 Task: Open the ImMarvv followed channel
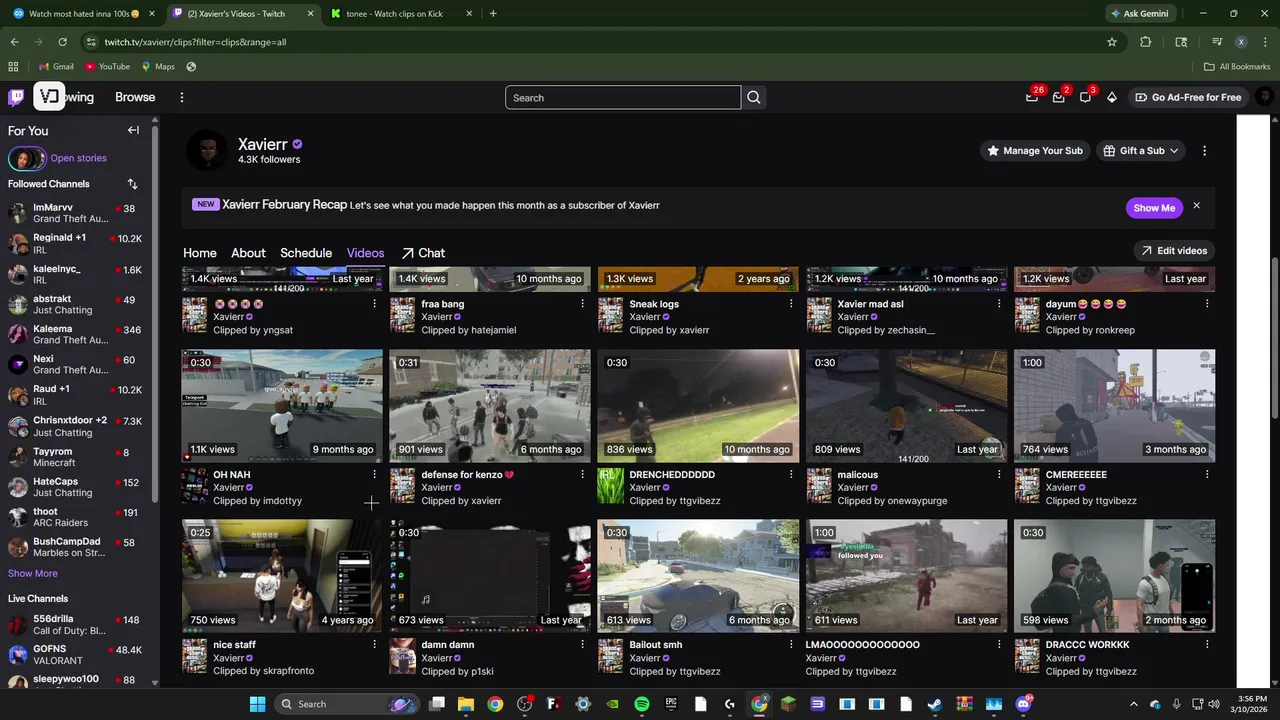coord(75,214)
